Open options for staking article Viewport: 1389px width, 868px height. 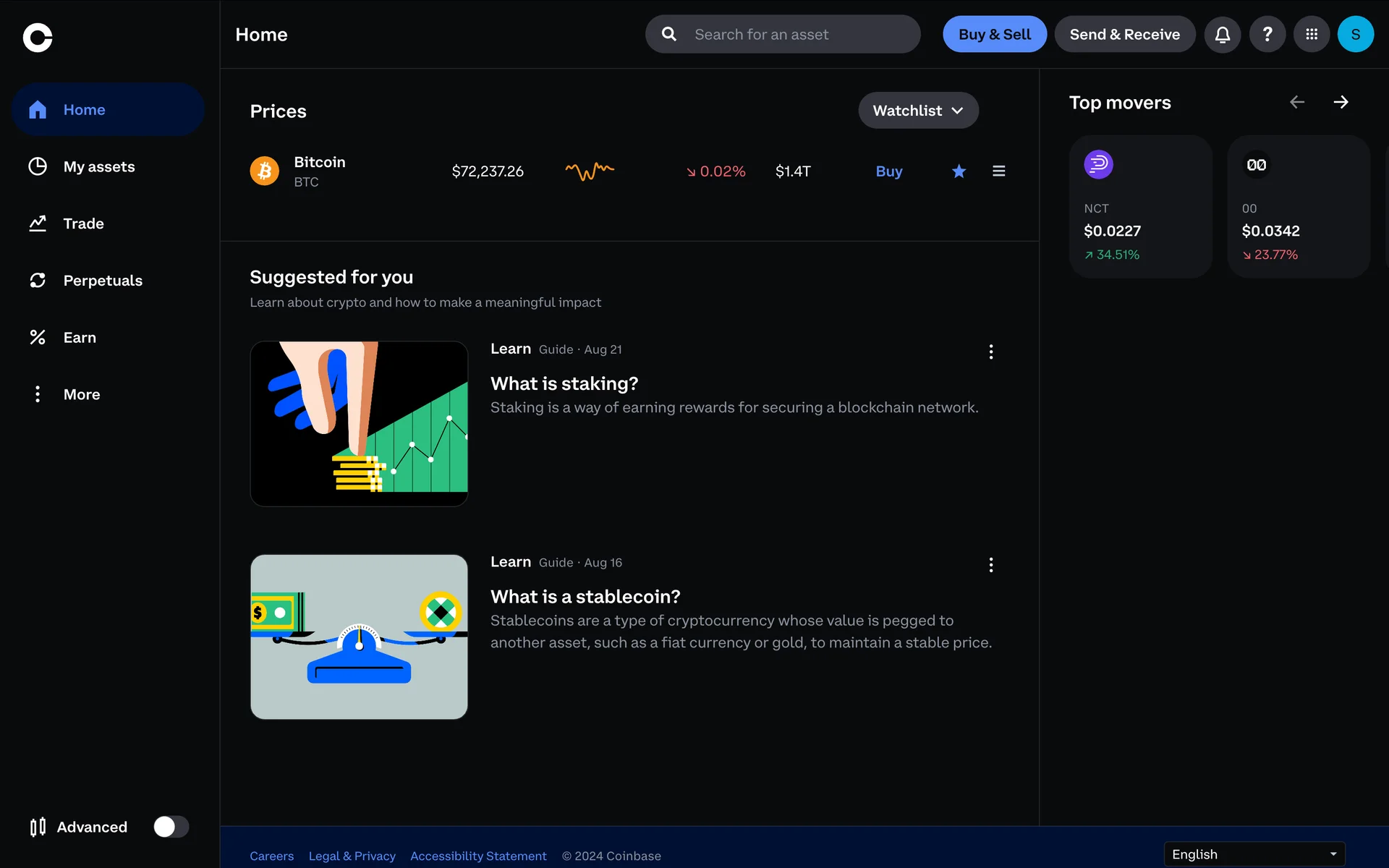990,352
